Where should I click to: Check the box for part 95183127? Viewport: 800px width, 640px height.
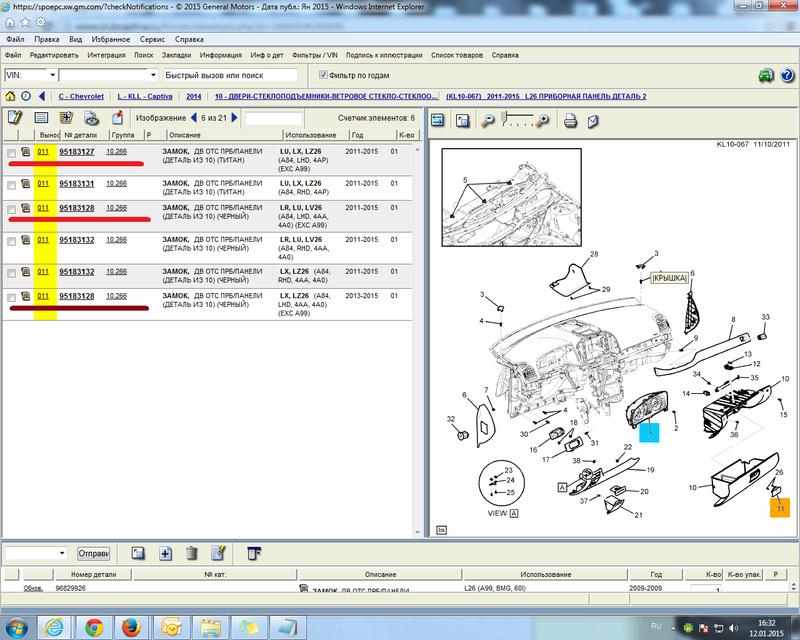point(11,153)
